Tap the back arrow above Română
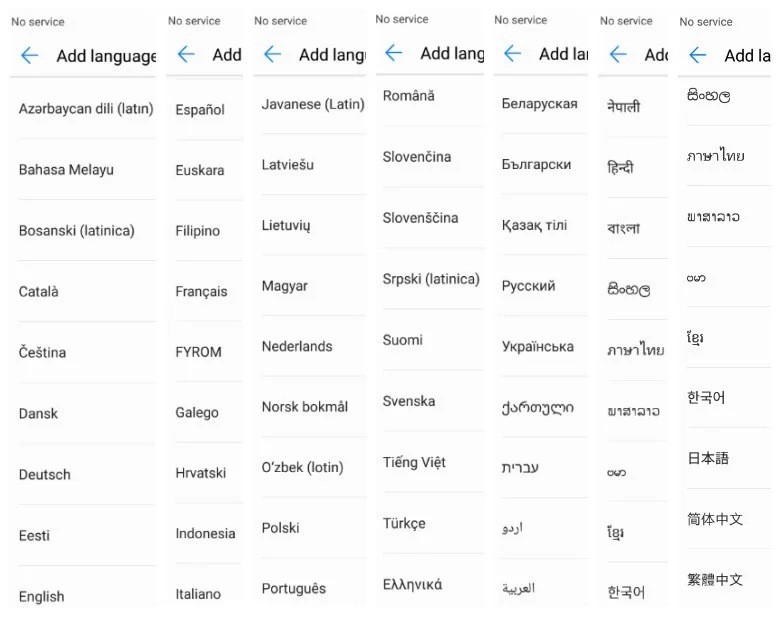Image resolution: width=781 pixels, height=617 pixels. tap(393, 52)
